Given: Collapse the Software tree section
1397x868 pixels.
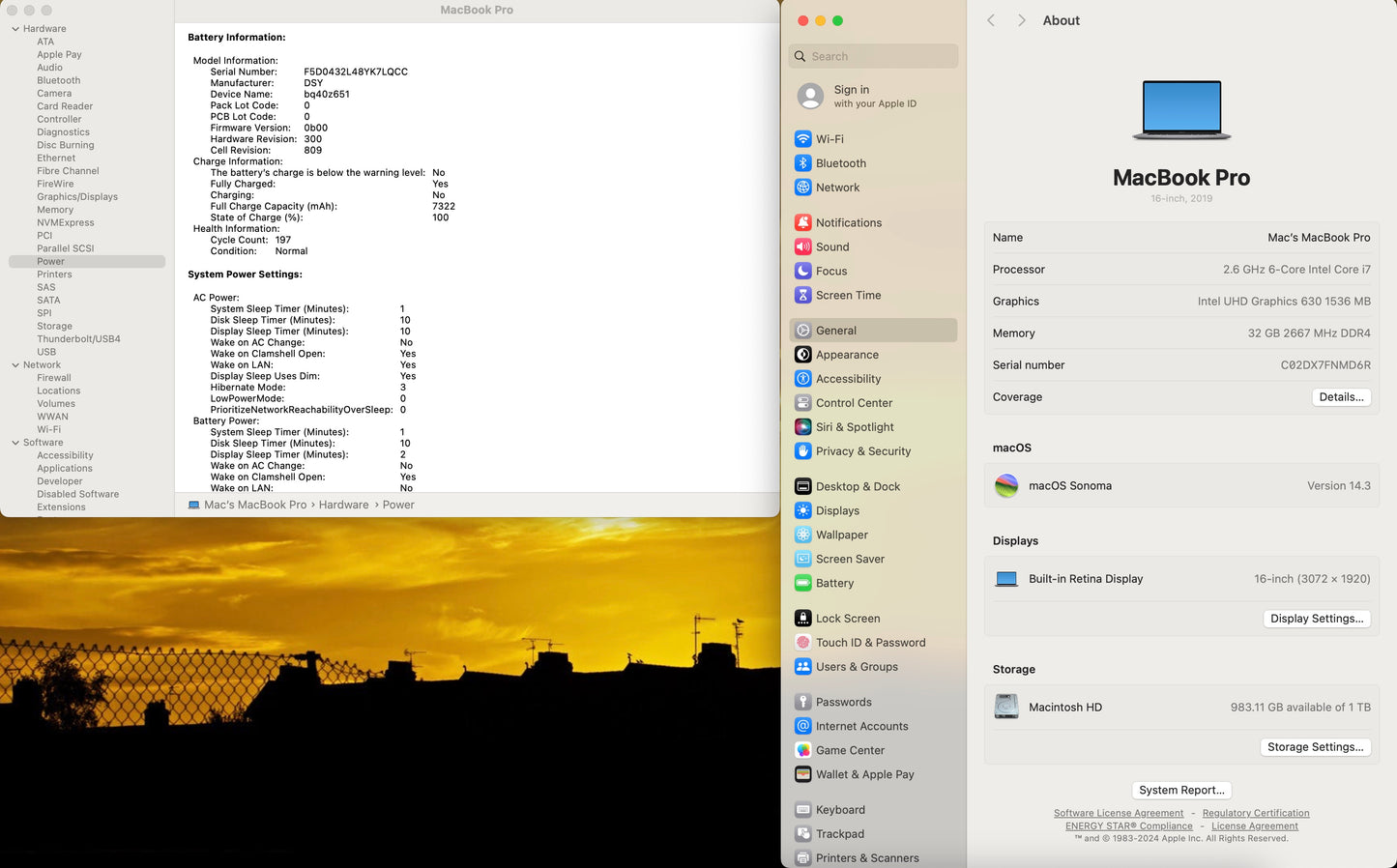Looking at the screenshot, I should tap(15, 443).
